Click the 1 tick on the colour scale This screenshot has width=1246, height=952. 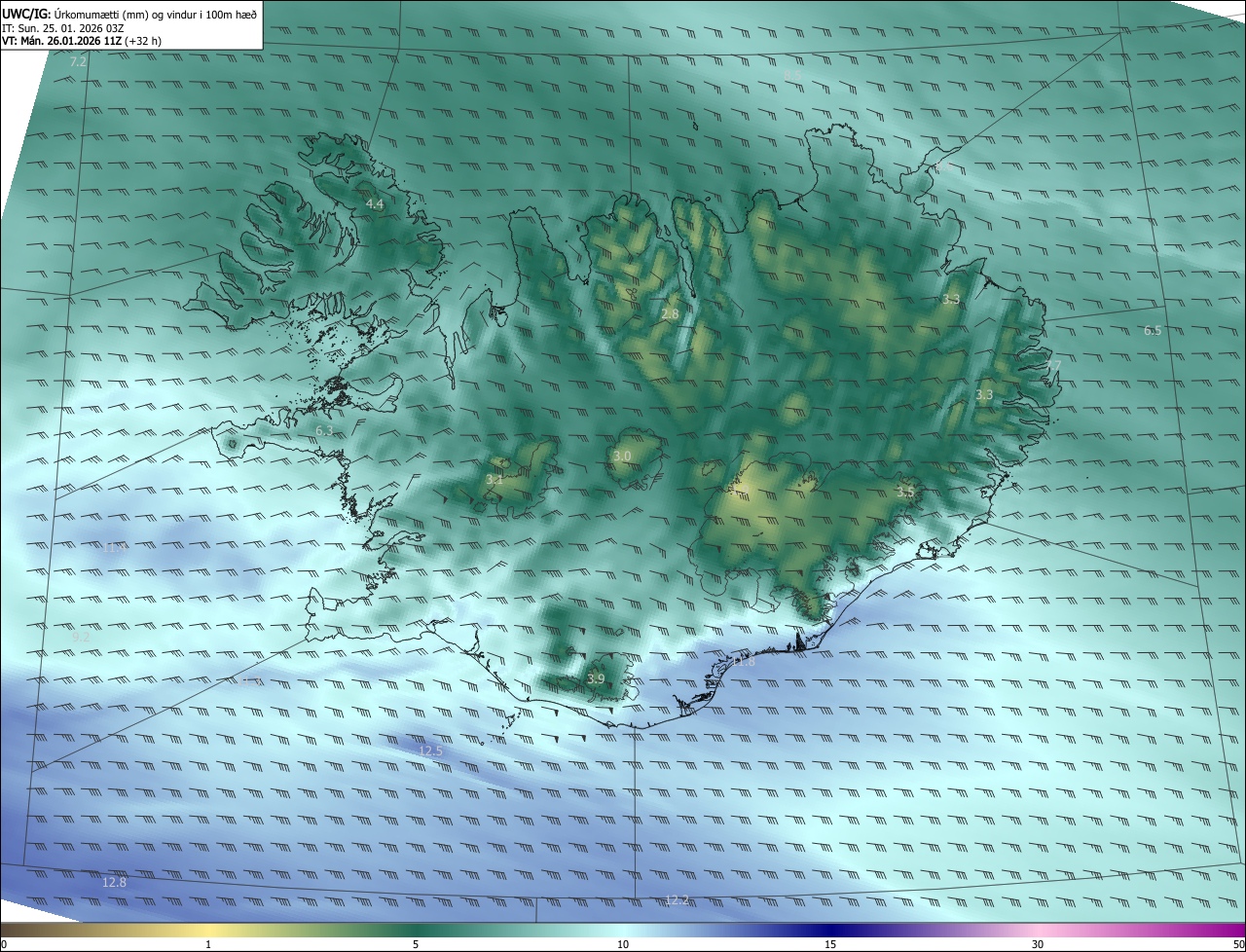[208, 945]
